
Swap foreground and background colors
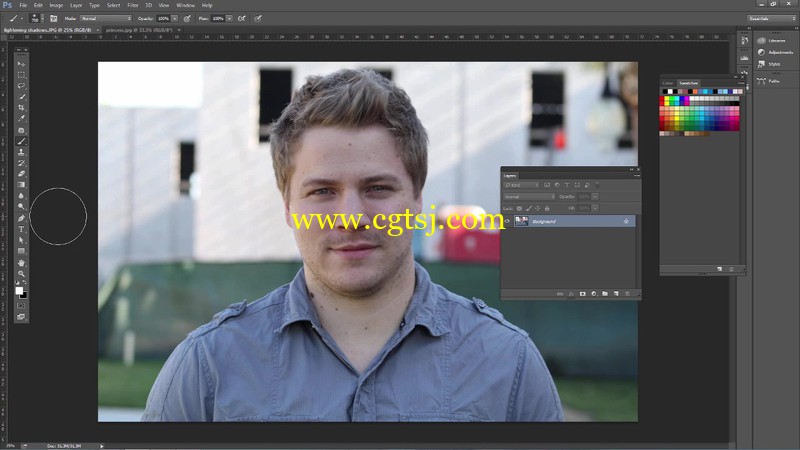[24, 283]
